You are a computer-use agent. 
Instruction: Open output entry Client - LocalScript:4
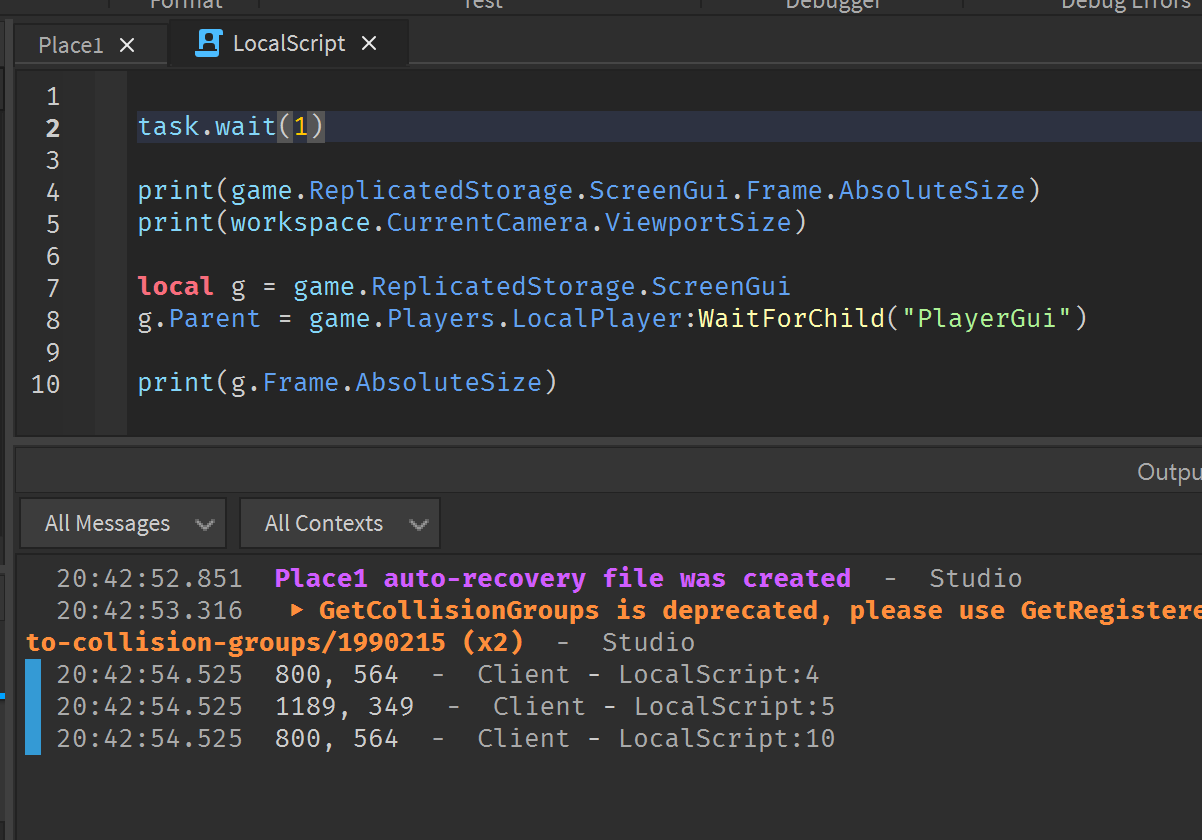coord(649,674)
